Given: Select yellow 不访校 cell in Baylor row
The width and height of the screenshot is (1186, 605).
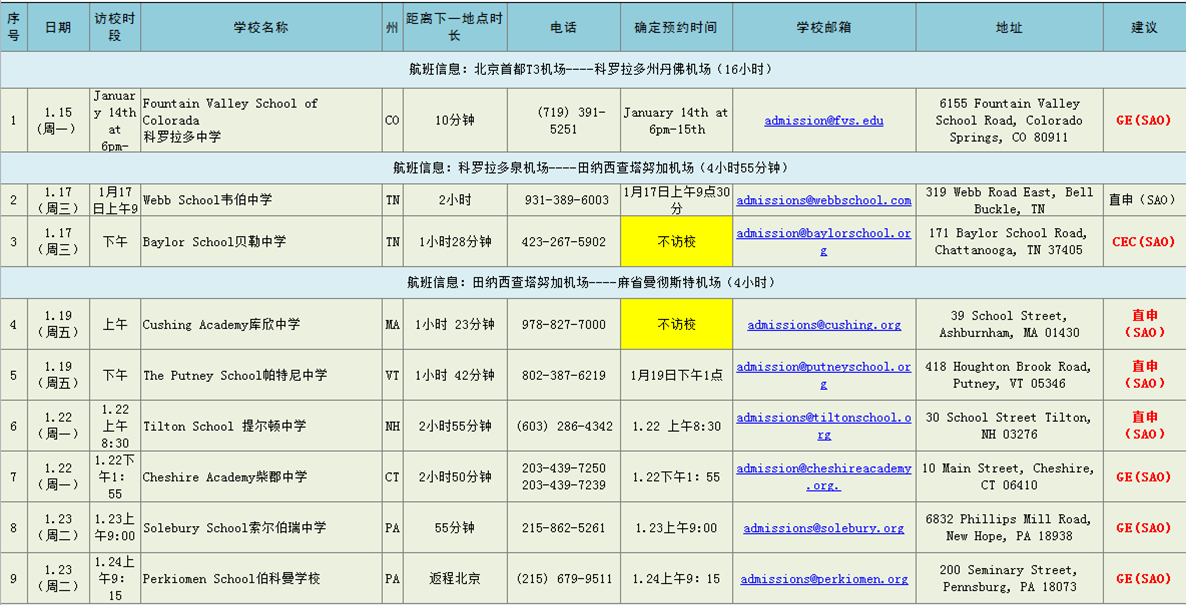Looking at the screenshot, I should pyautogui.click(x=676, y=241).
